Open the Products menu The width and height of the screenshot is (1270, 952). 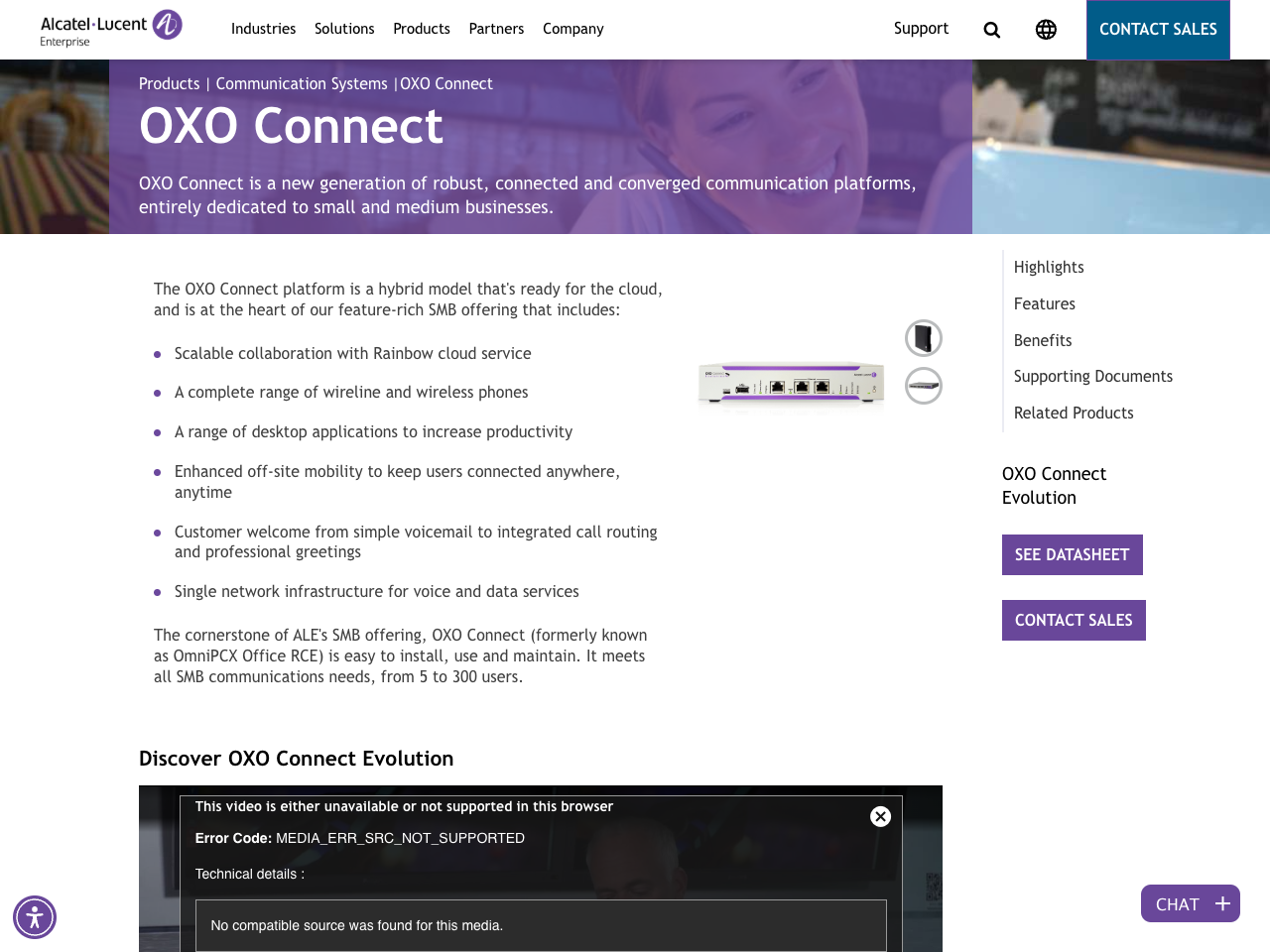[422, 29]
